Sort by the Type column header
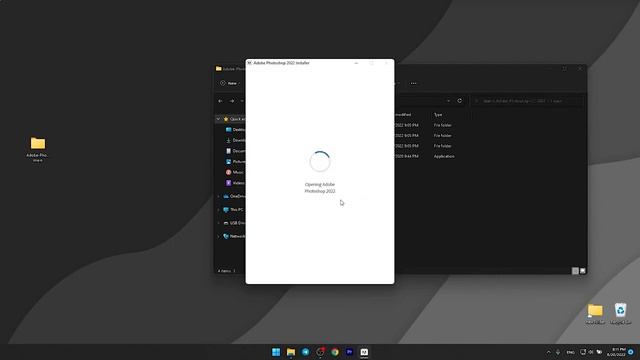Viewport: 640px width, 360px height. coord(438,115)
